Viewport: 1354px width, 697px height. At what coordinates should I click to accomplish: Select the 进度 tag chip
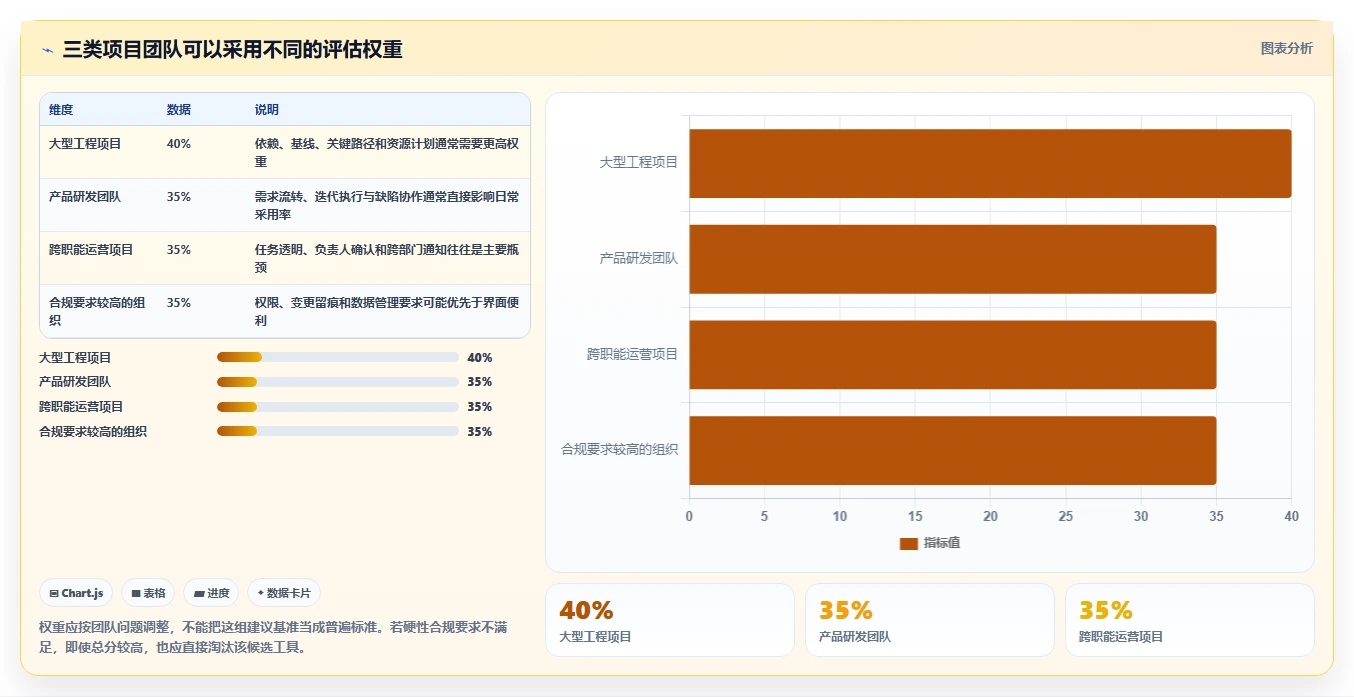pyautogui.click(x=211, y=593)
